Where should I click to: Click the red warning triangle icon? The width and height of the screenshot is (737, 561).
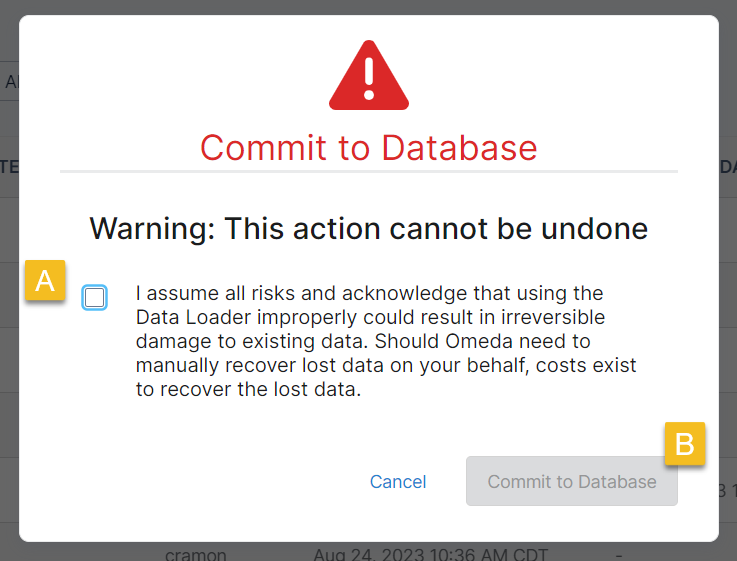coord(369,82)
